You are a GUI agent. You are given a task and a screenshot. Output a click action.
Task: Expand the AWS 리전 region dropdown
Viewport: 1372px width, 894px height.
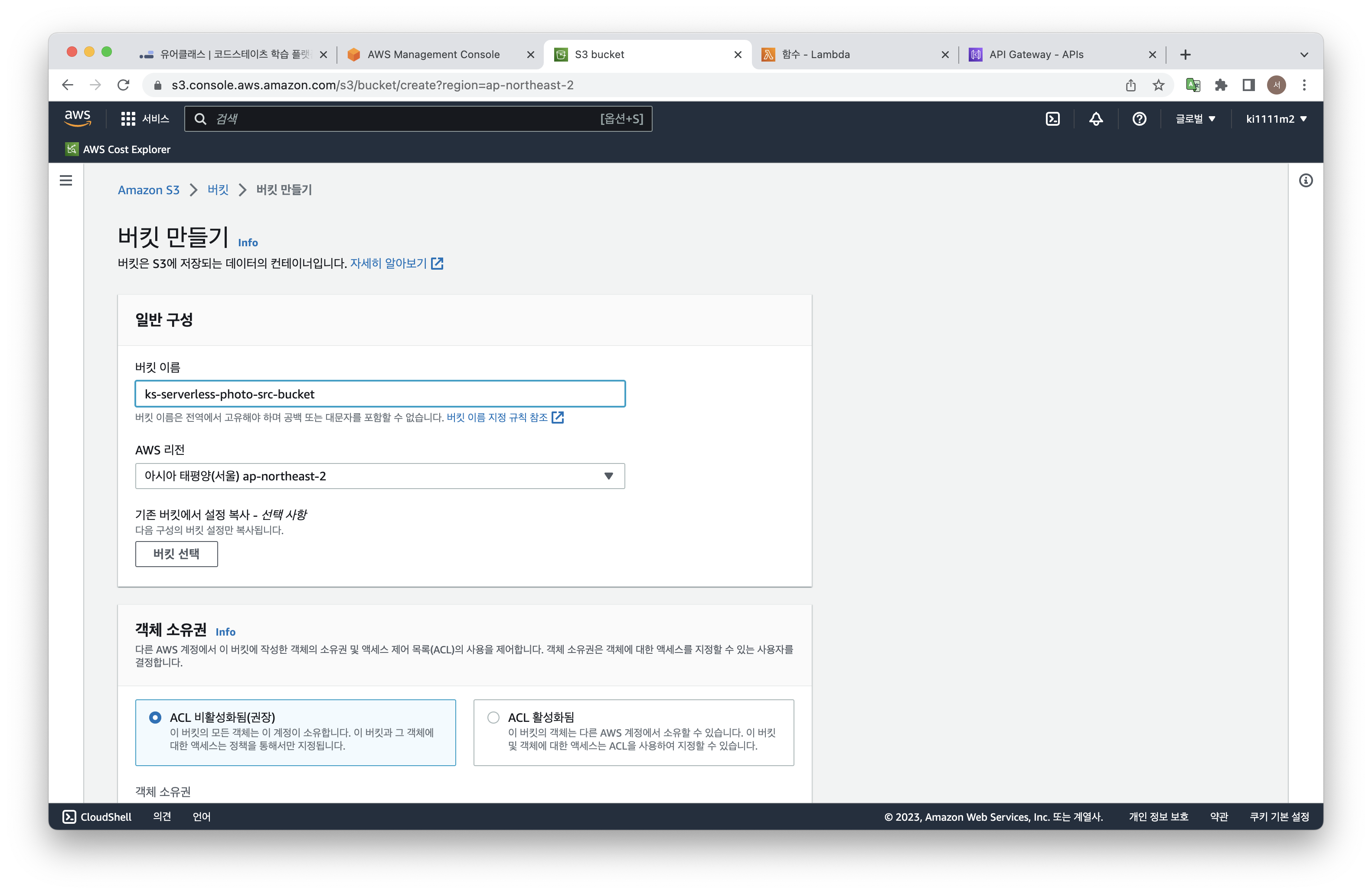tap(380, 476)
